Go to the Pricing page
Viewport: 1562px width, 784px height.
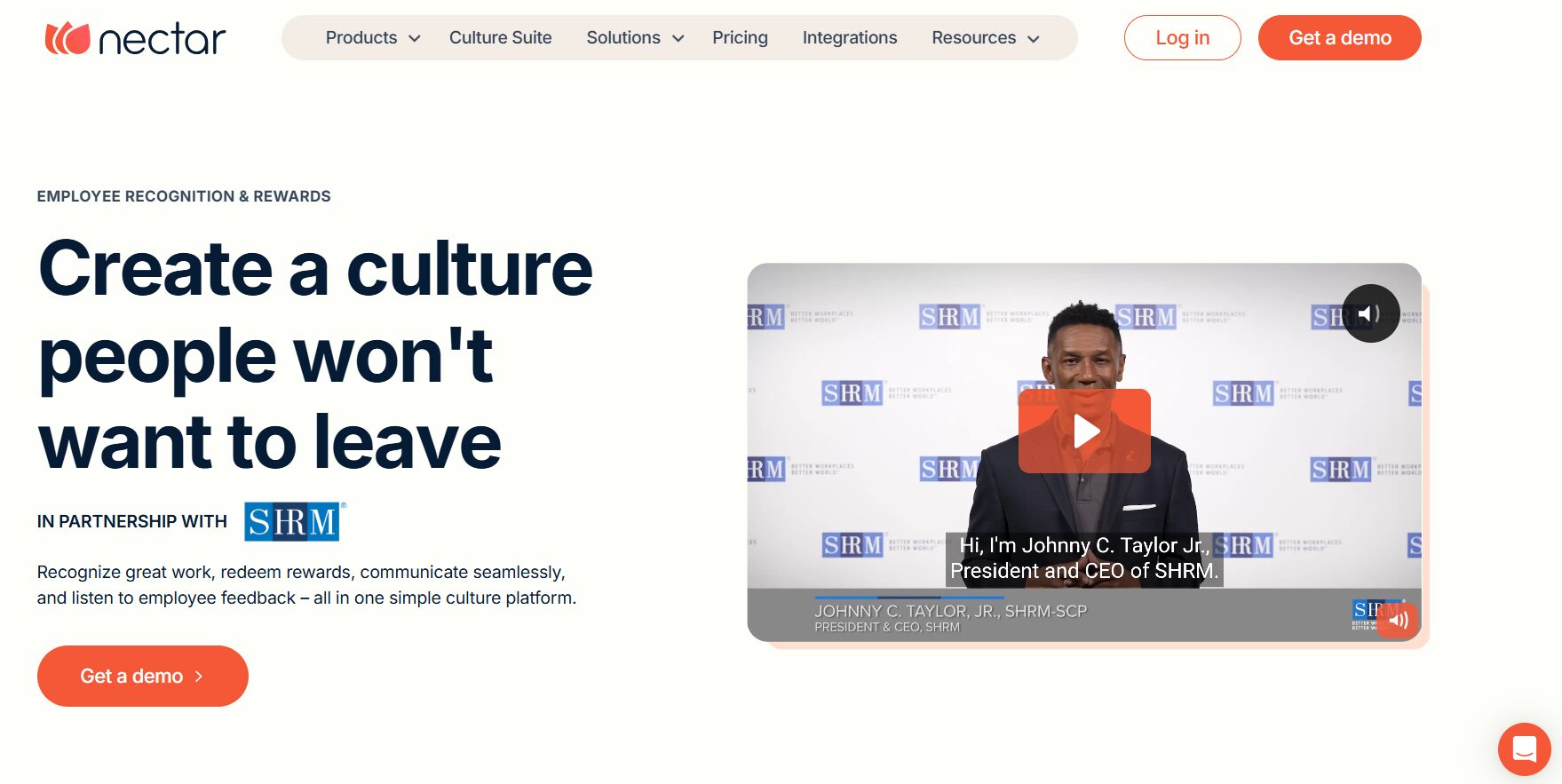click(x=740, y=37)
